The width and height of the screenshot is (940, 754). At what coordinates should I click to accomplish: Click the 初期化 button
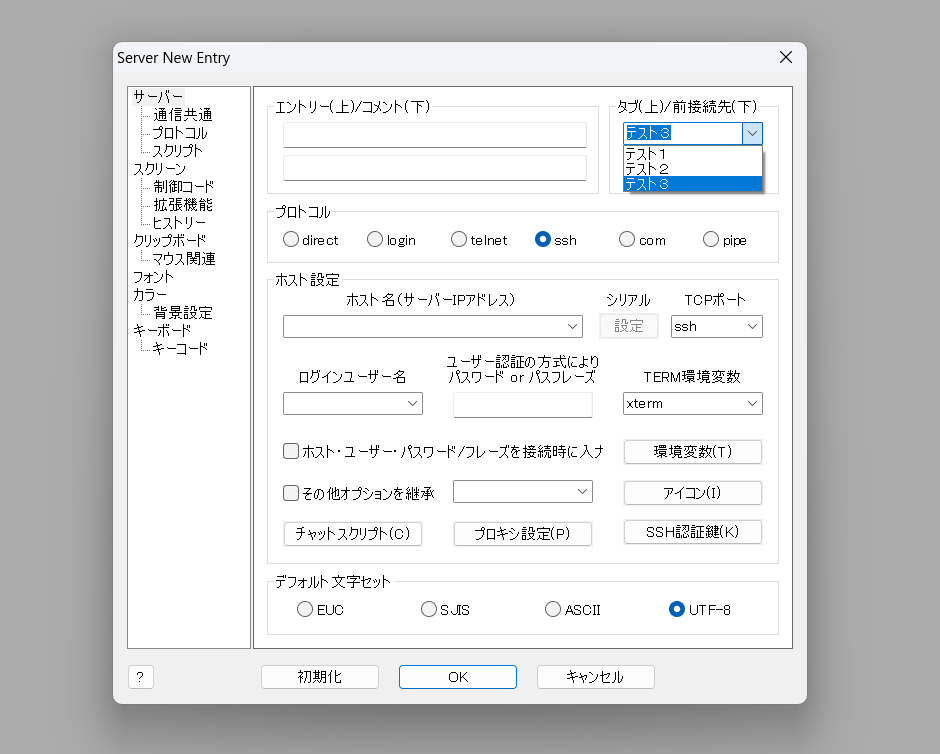[x=319, y=676]
